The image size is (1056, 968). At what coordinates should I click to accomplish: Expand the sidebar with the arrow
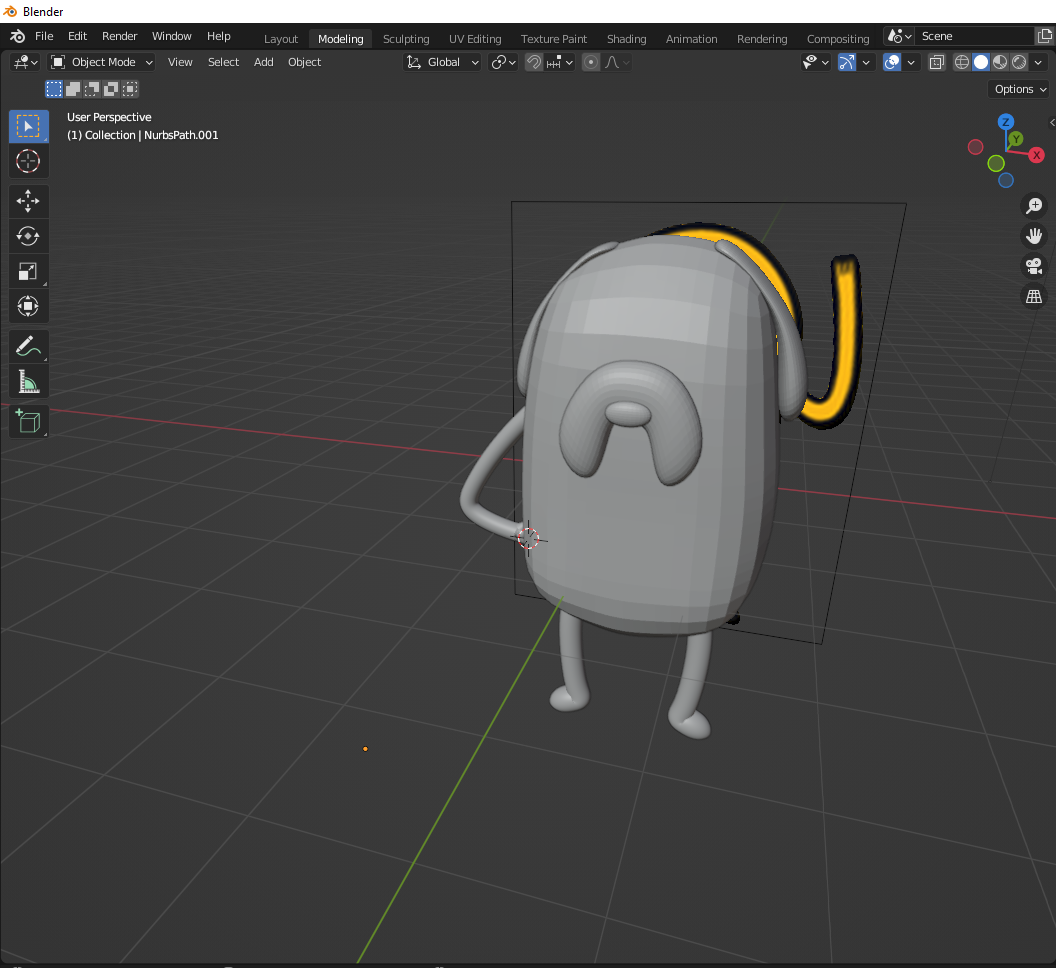pyautogui.click(x=1051, y=122)
